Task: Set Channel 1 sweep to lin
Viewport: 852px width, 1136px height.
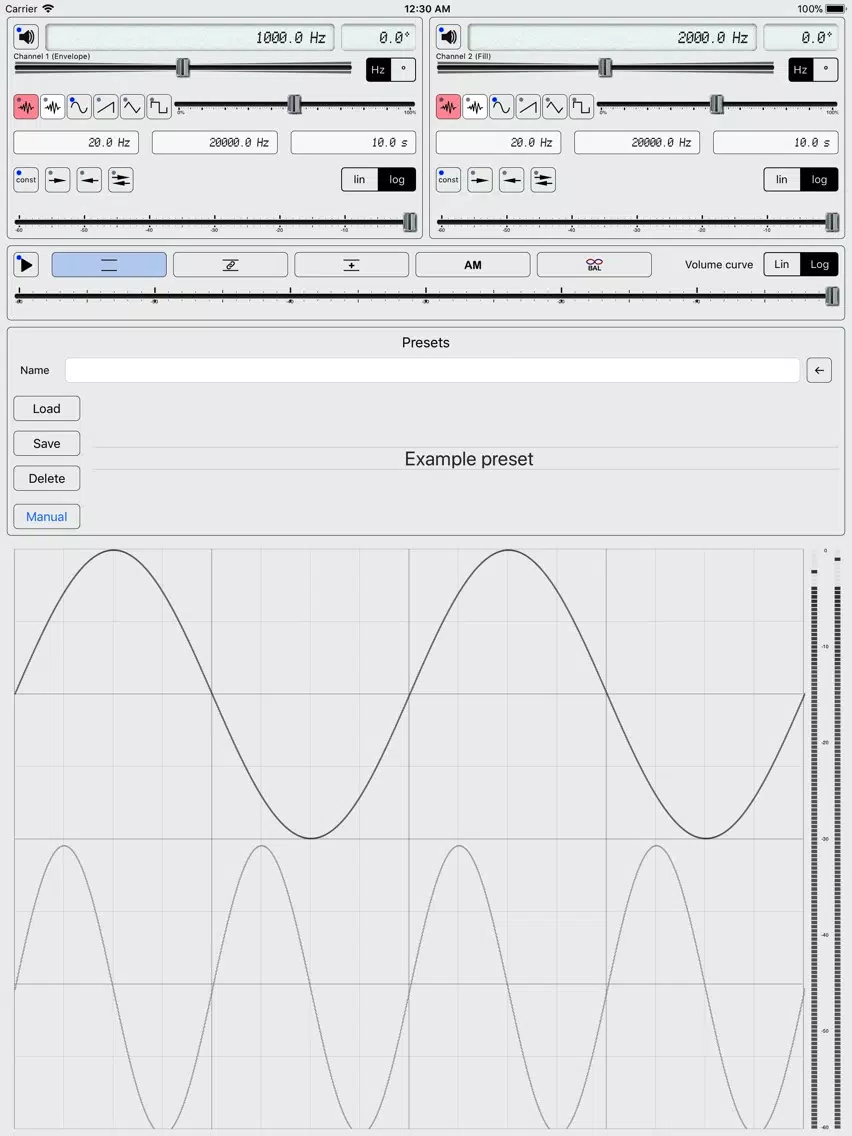Action: pyautogui.click(x=359, y=180)
